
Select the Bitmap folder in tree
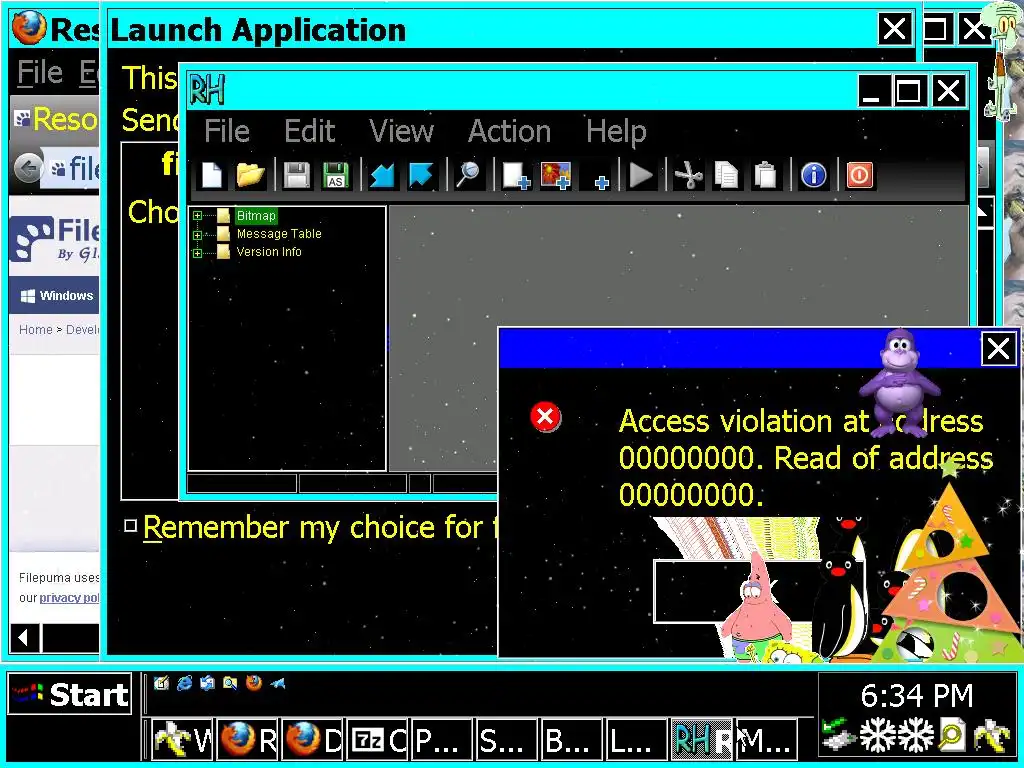point(256,216)
